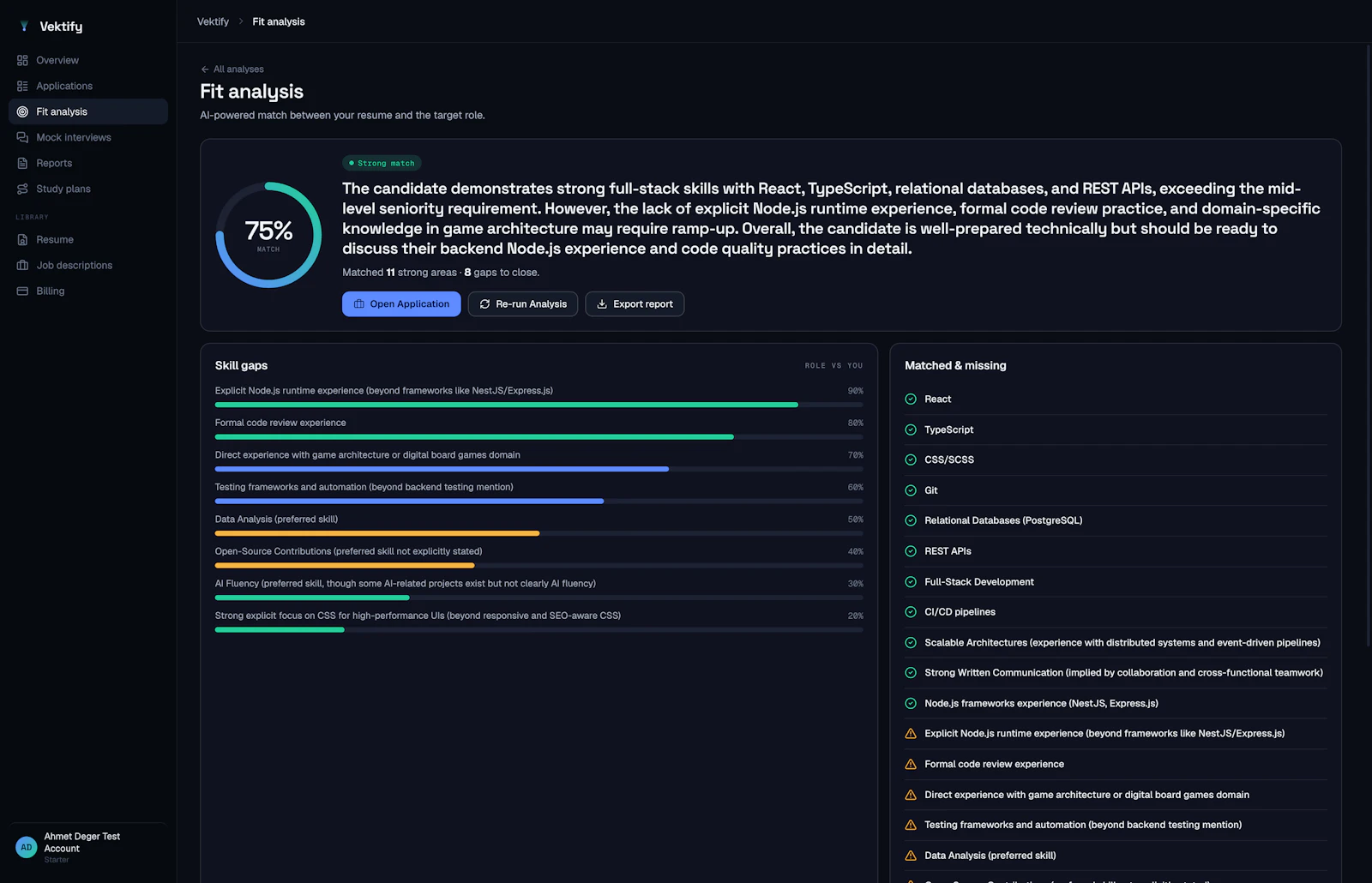Go to Applications in the sidebar
1372x883 pixels.
[87, 86]
